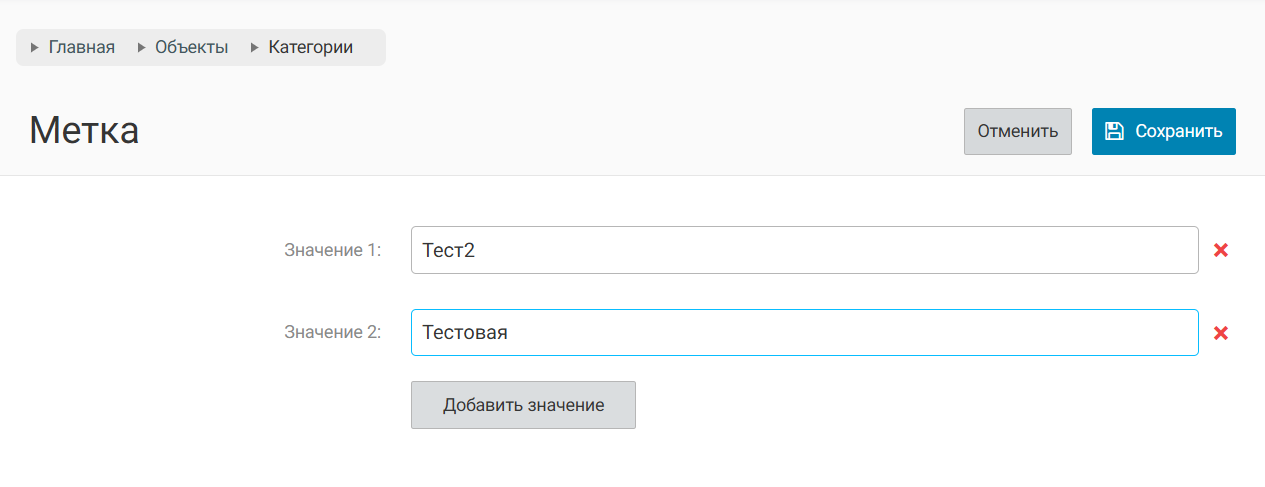Click the Значение 2: label
The image size is (1265, 487).
332,333
